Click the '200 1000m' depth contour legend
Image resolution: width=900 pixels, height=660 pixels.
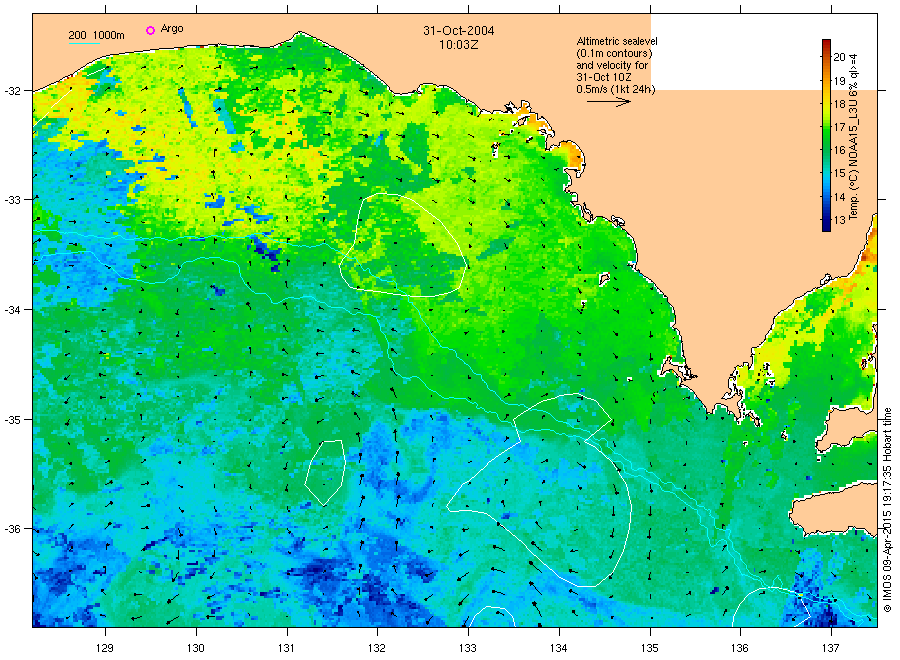point(96,35)
